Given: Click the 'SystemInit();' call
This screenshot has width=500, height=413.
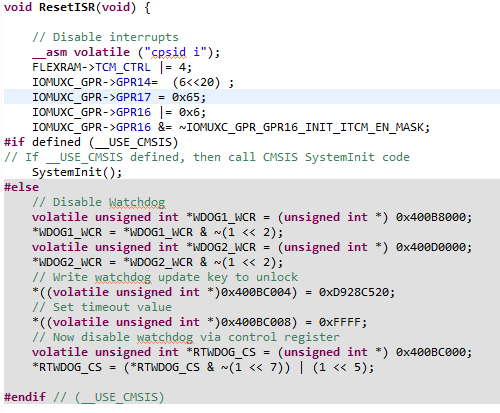Looking at the screenshot, I should click(77, 172).
